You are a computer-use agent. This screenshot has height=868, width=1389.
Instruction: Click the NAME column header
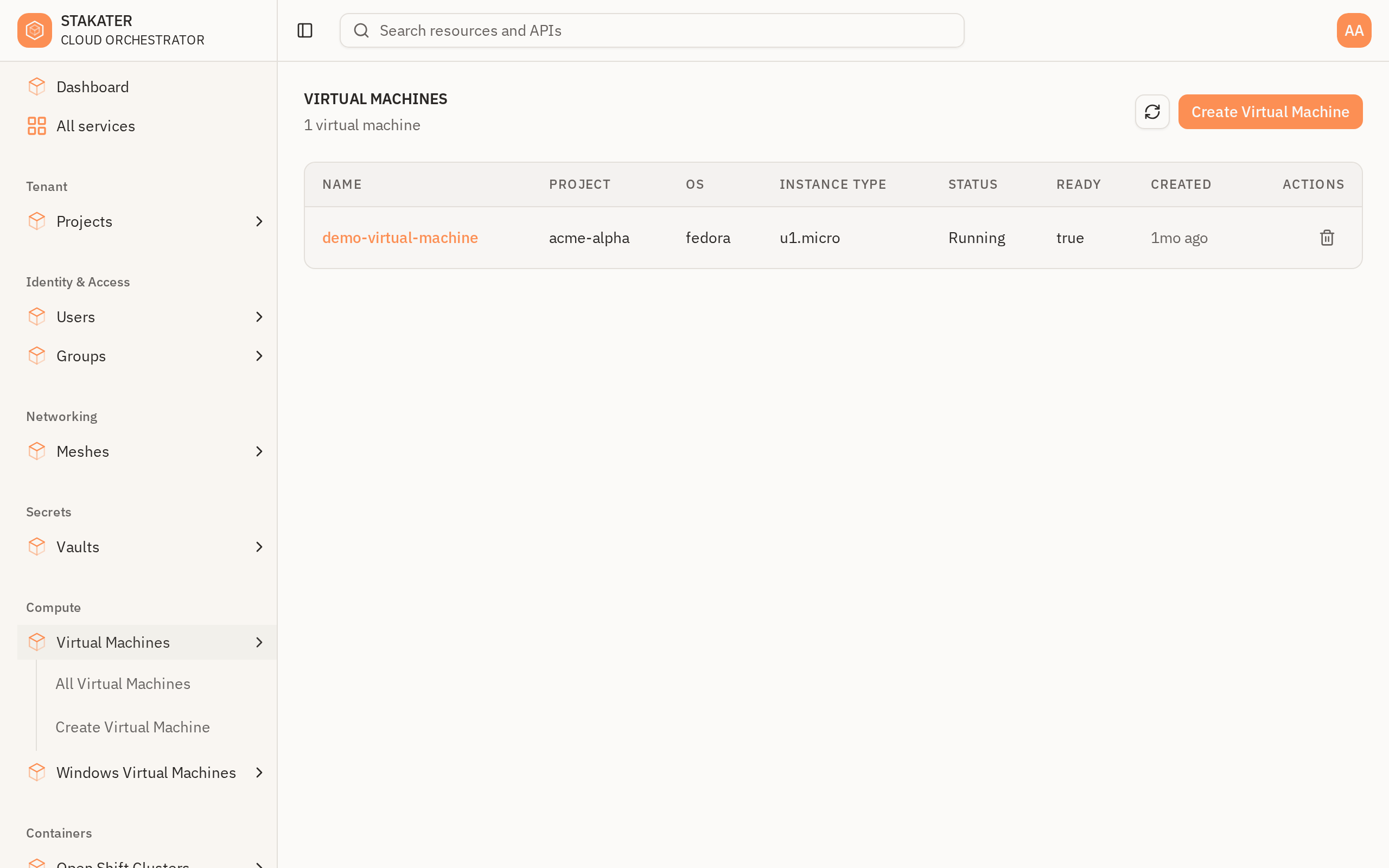tap(342, 184)
